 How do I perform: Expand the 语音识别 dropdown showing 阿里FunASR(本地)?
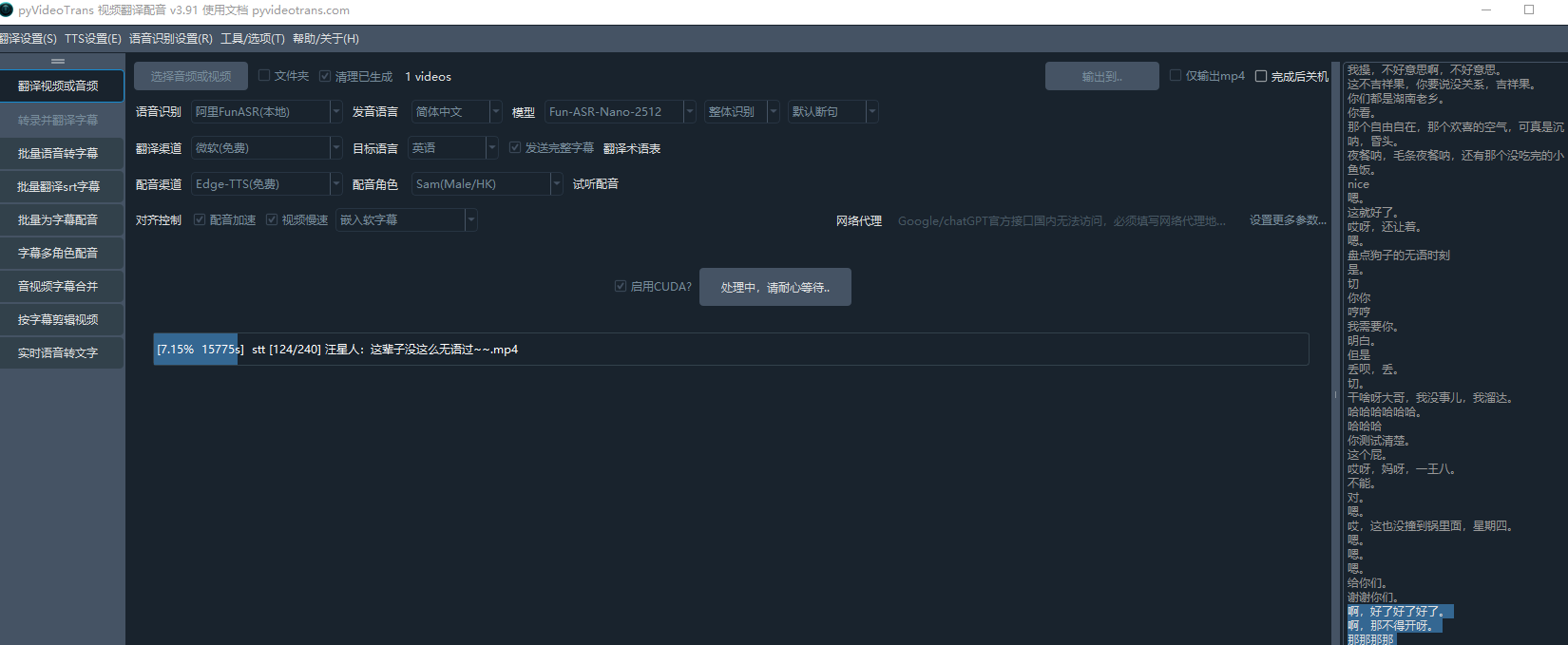pyautogui.click(x=267, y=112)
